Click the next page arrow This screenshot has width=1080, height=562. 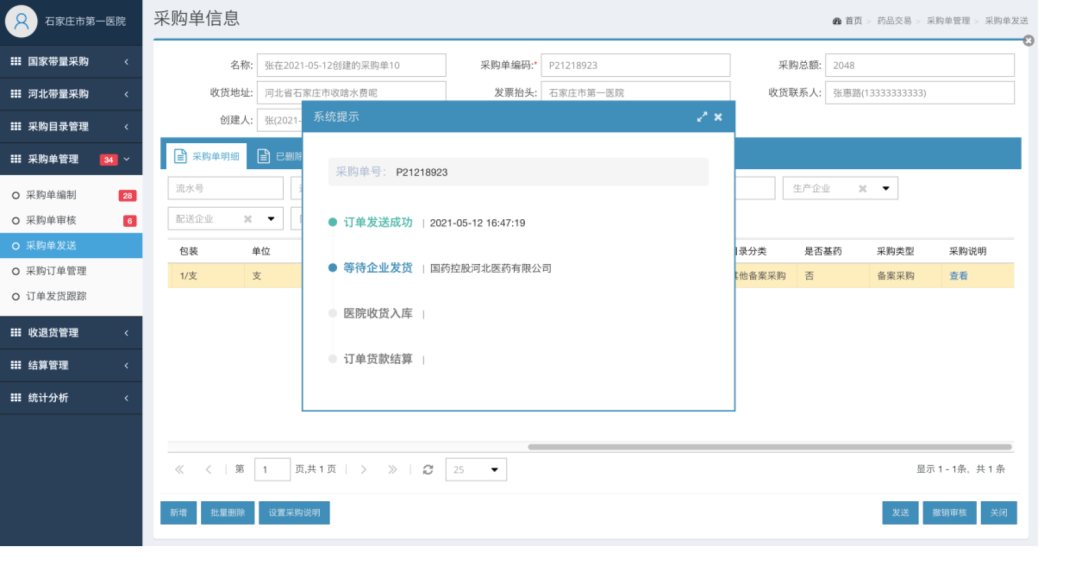(364, 469)
